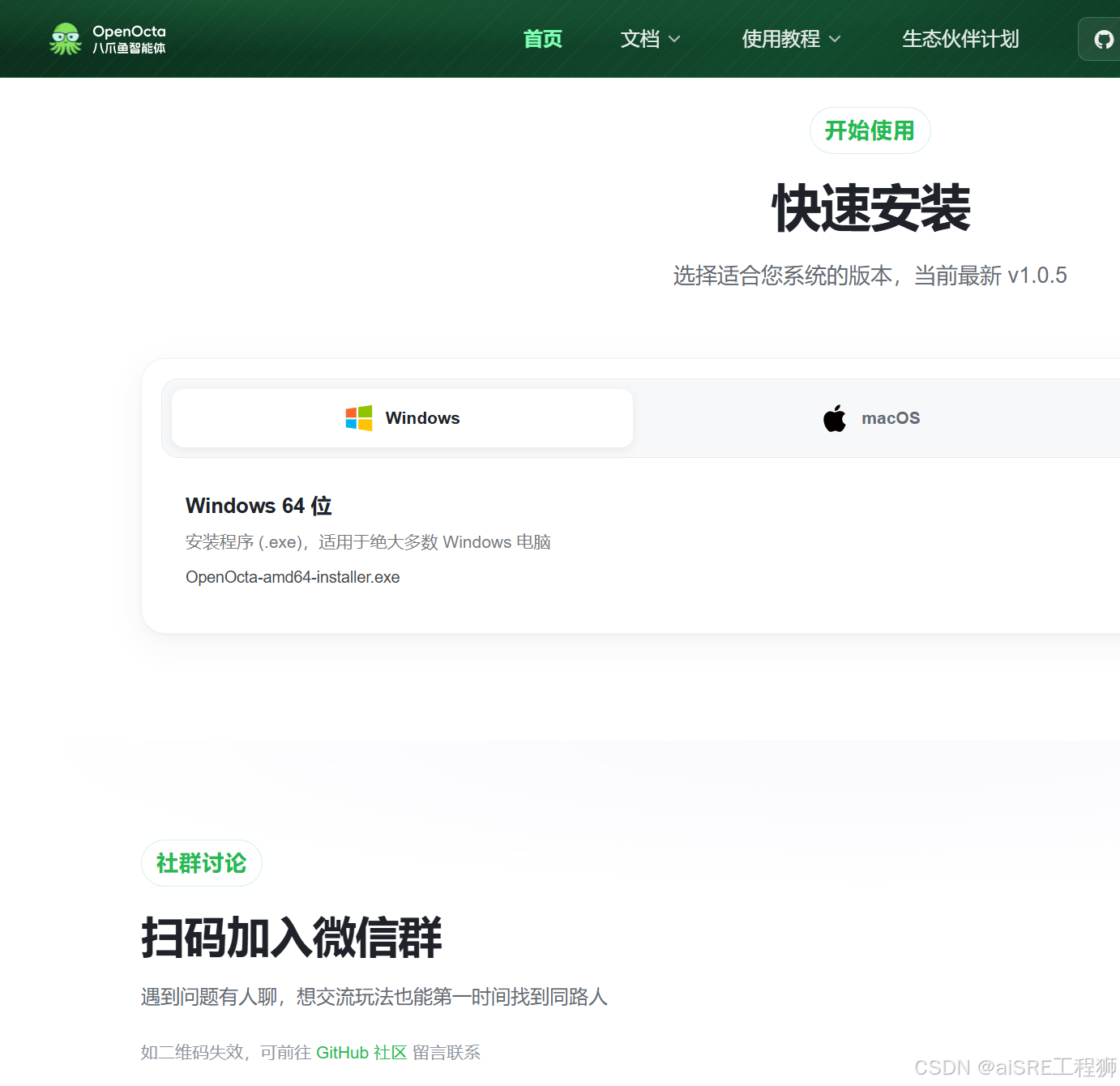Click the OpenOcta-amd64-installer.exe file name

pos(293,577)
